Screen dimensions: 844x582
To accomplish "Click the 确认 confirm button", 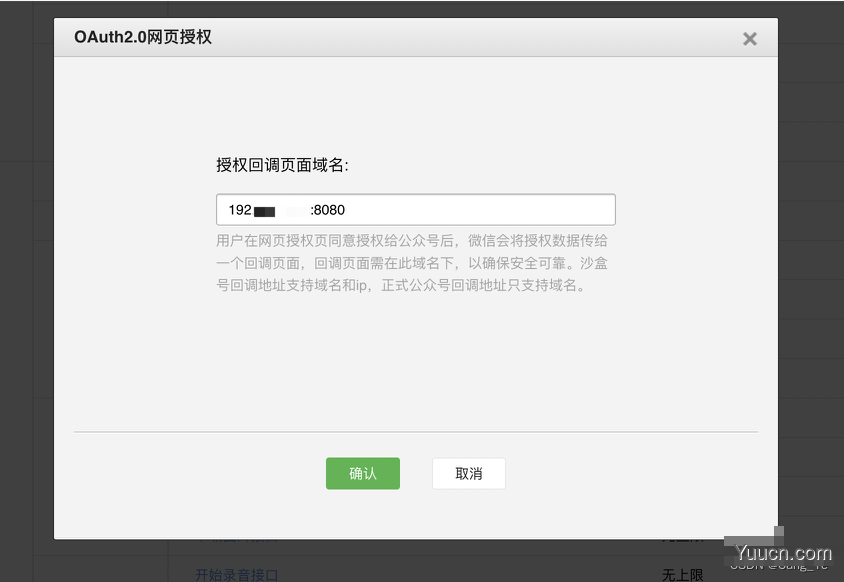I will coord(362,473).
